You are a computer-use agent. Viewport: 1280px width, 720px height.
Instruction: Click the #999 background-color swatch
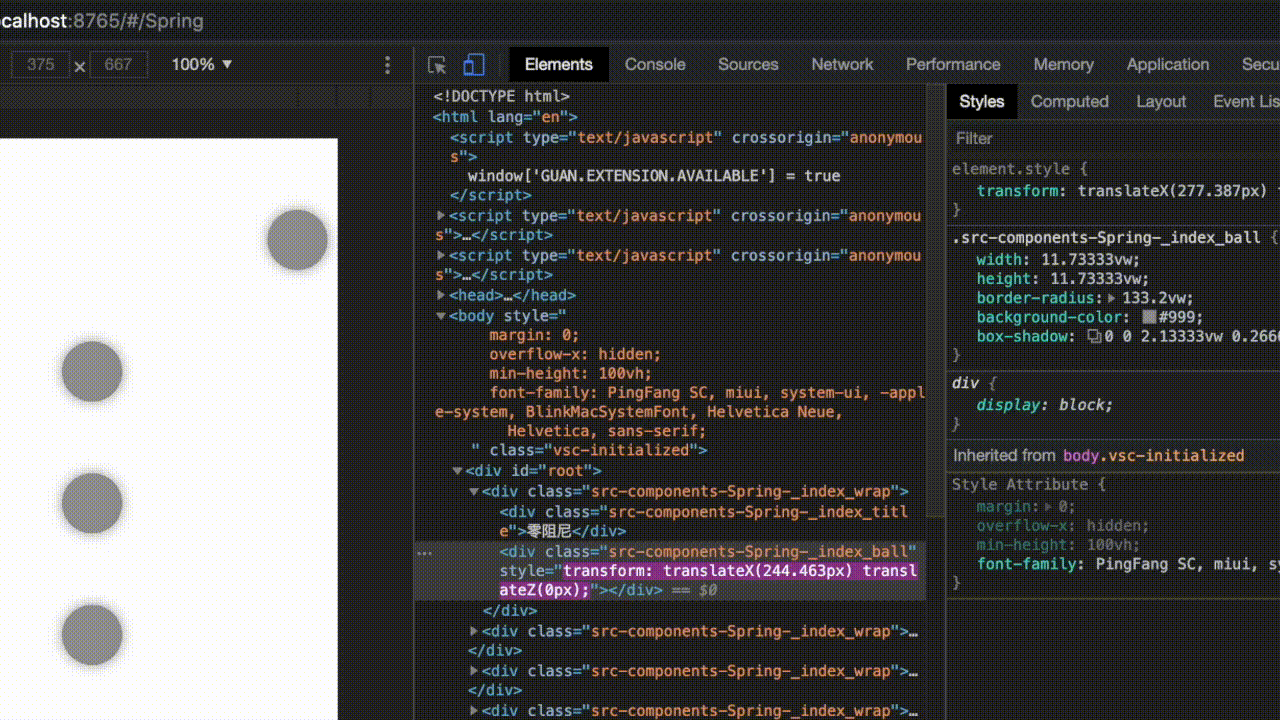click(1150, 317)
